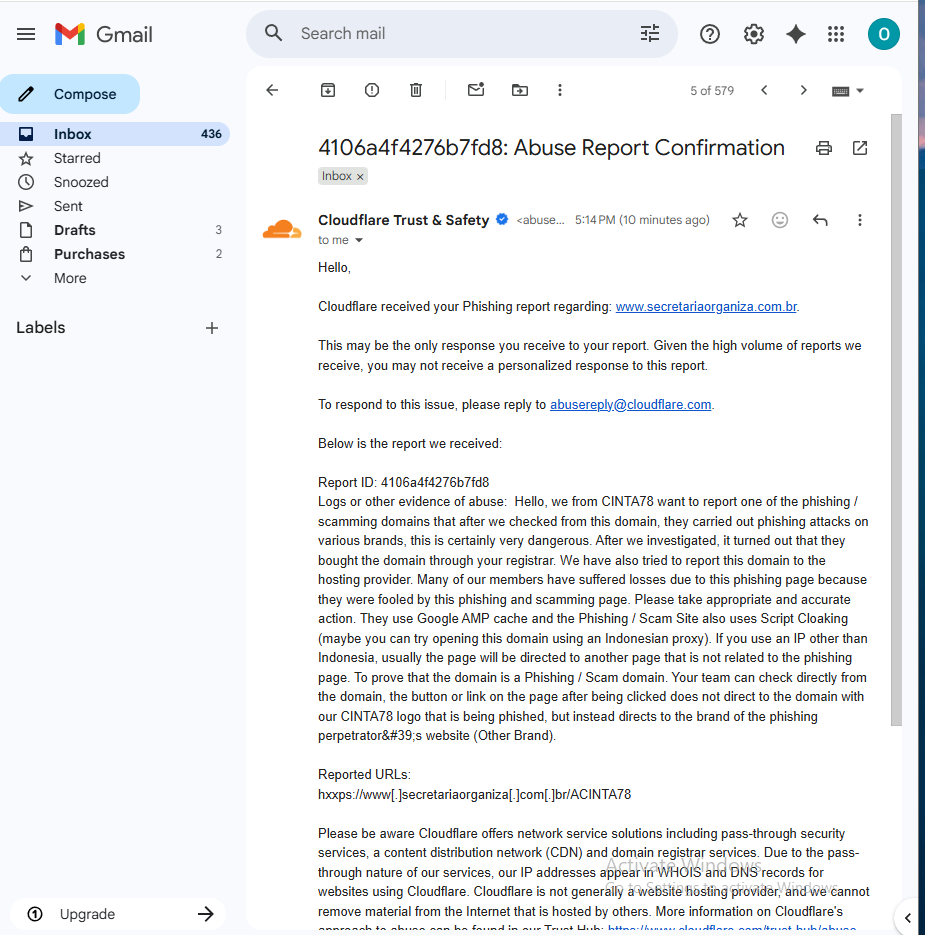Screen dimensions: 925x935
Task: Go to older email arrow
Action: 803,90
